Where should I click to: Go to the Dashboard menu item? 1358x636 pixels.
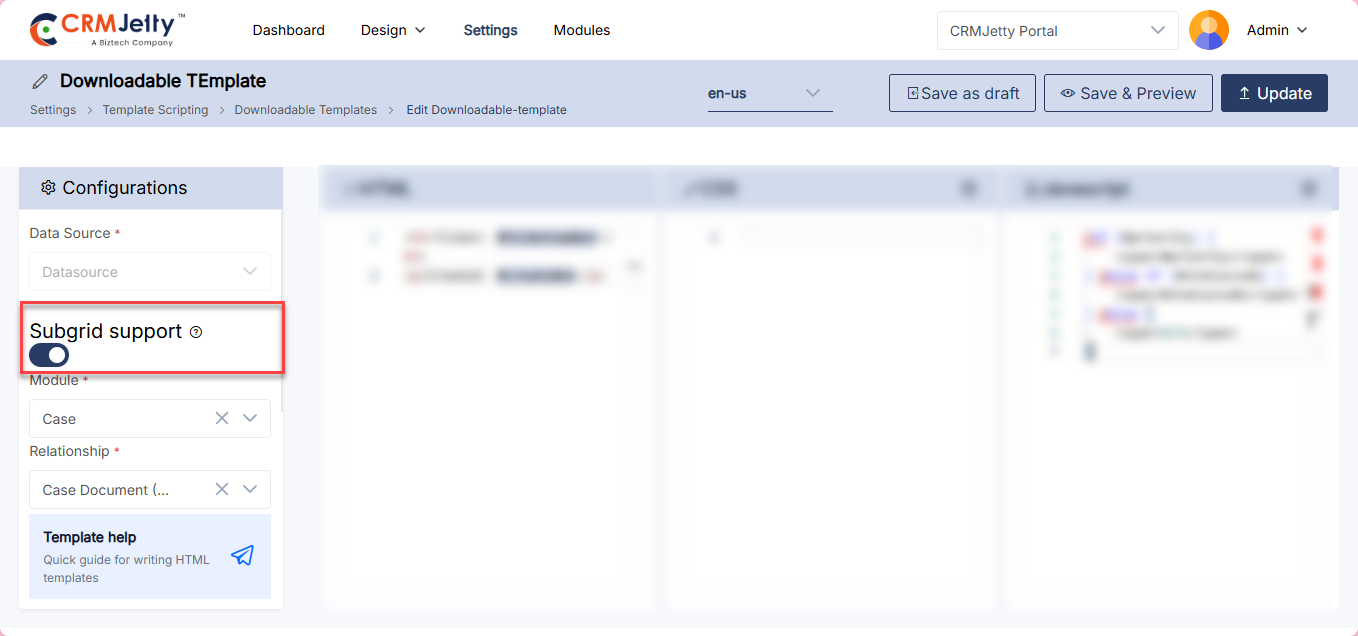pyautogui.click(x=288, y=30)
